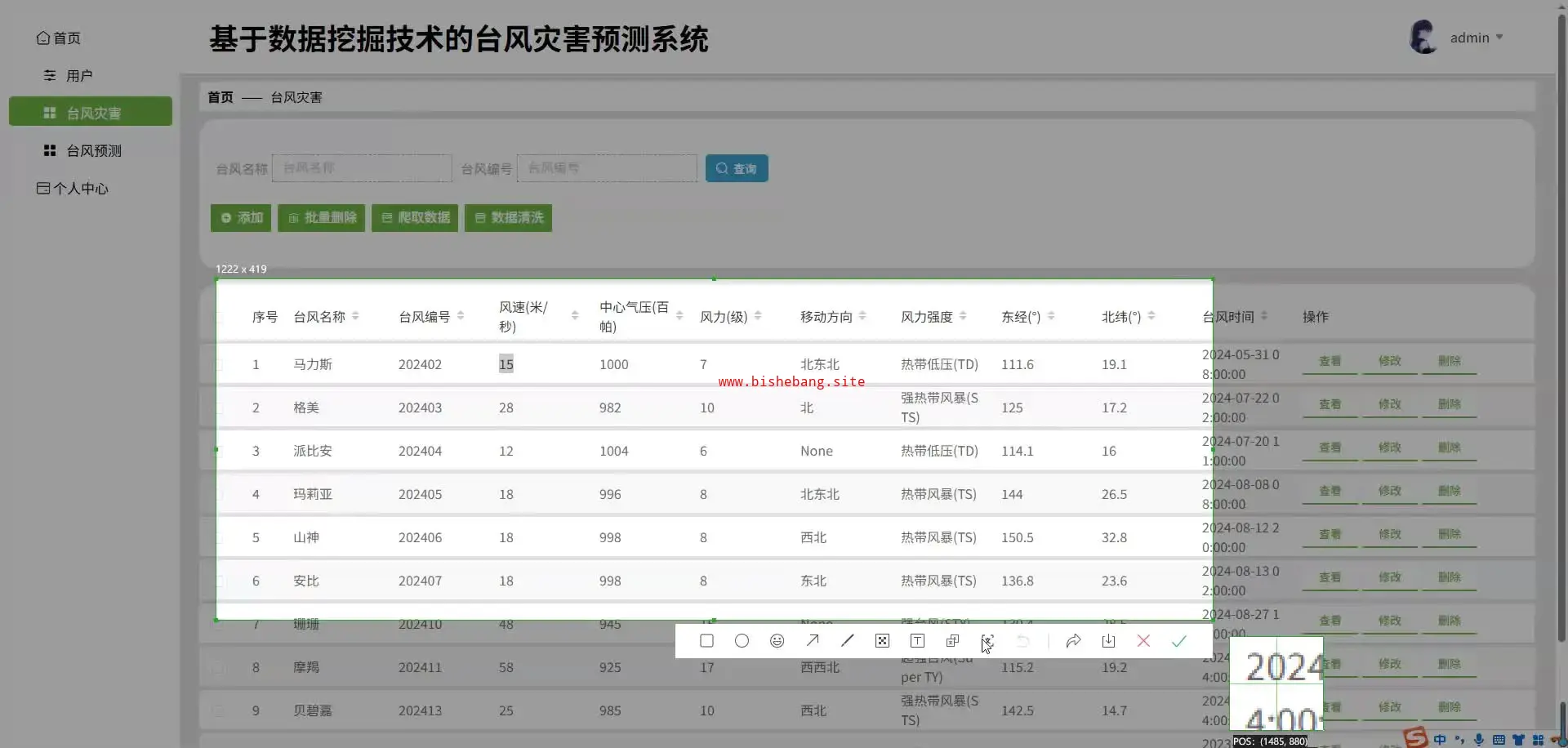Select the rectangle annotation tool
The height and width of the screenshot is (748, 1568).
[706, 641]
